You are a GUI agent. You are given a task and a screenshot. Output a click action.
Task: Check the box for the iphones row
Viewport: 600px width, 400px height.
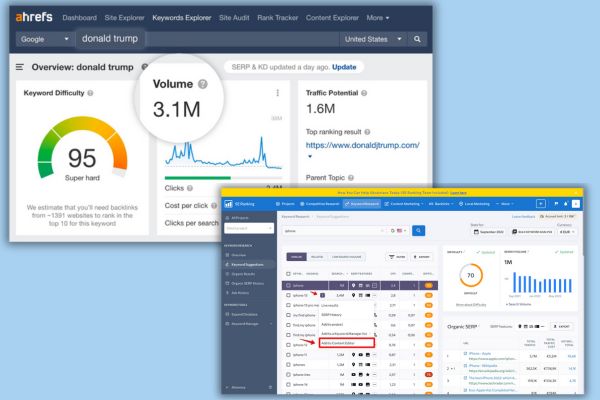pos(289,365)
